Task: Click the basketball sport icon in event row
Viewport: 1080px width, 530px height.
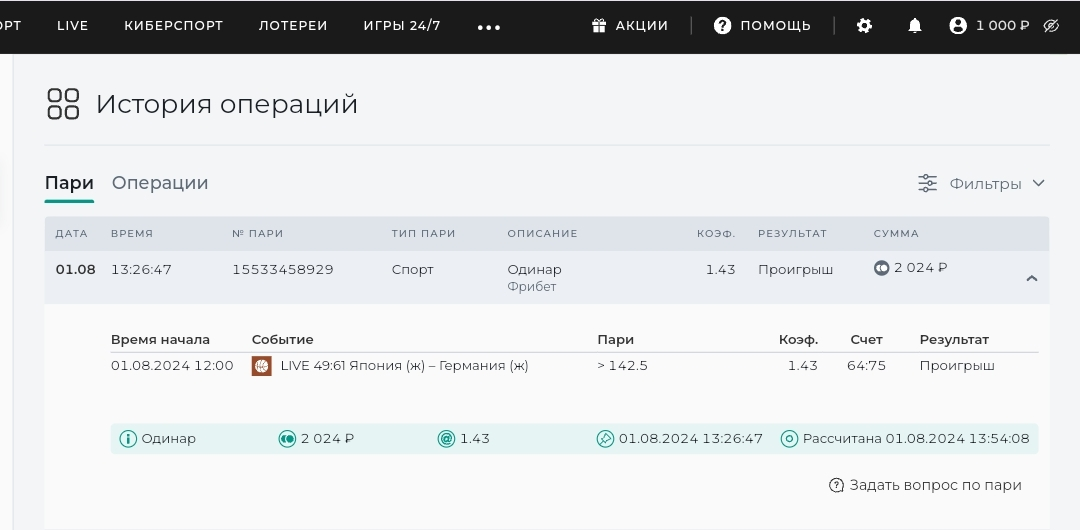Action: pos(261,366)
